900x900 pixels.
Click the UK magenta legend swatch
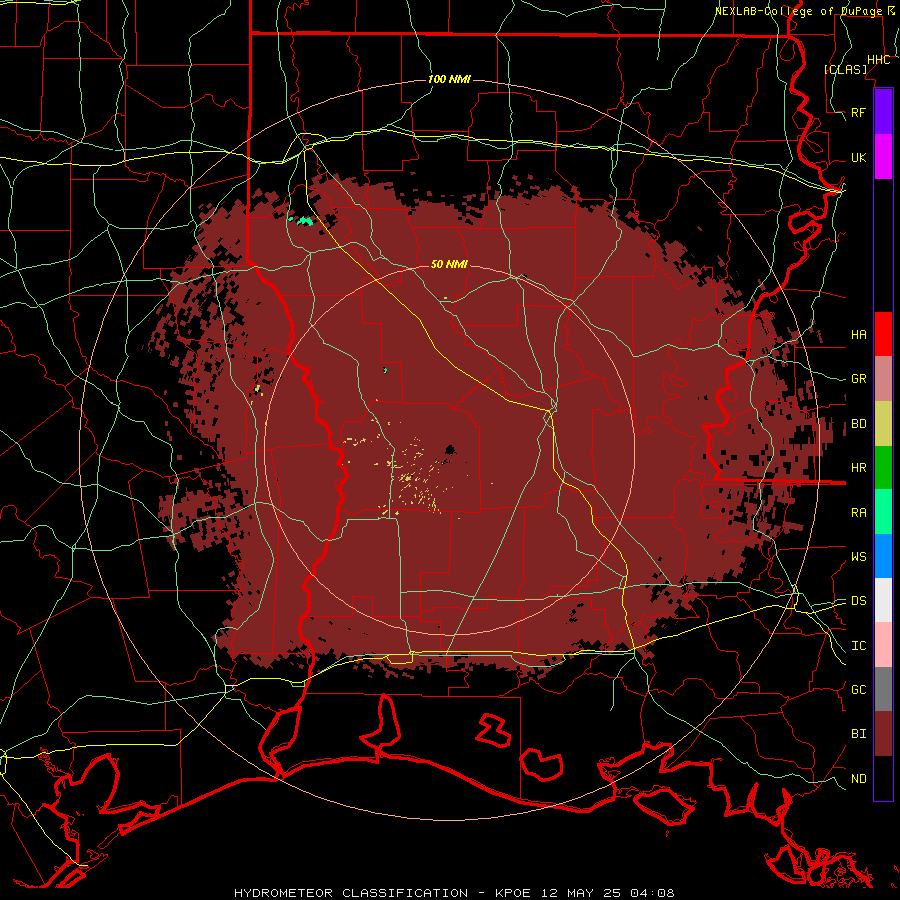(883, 157)
